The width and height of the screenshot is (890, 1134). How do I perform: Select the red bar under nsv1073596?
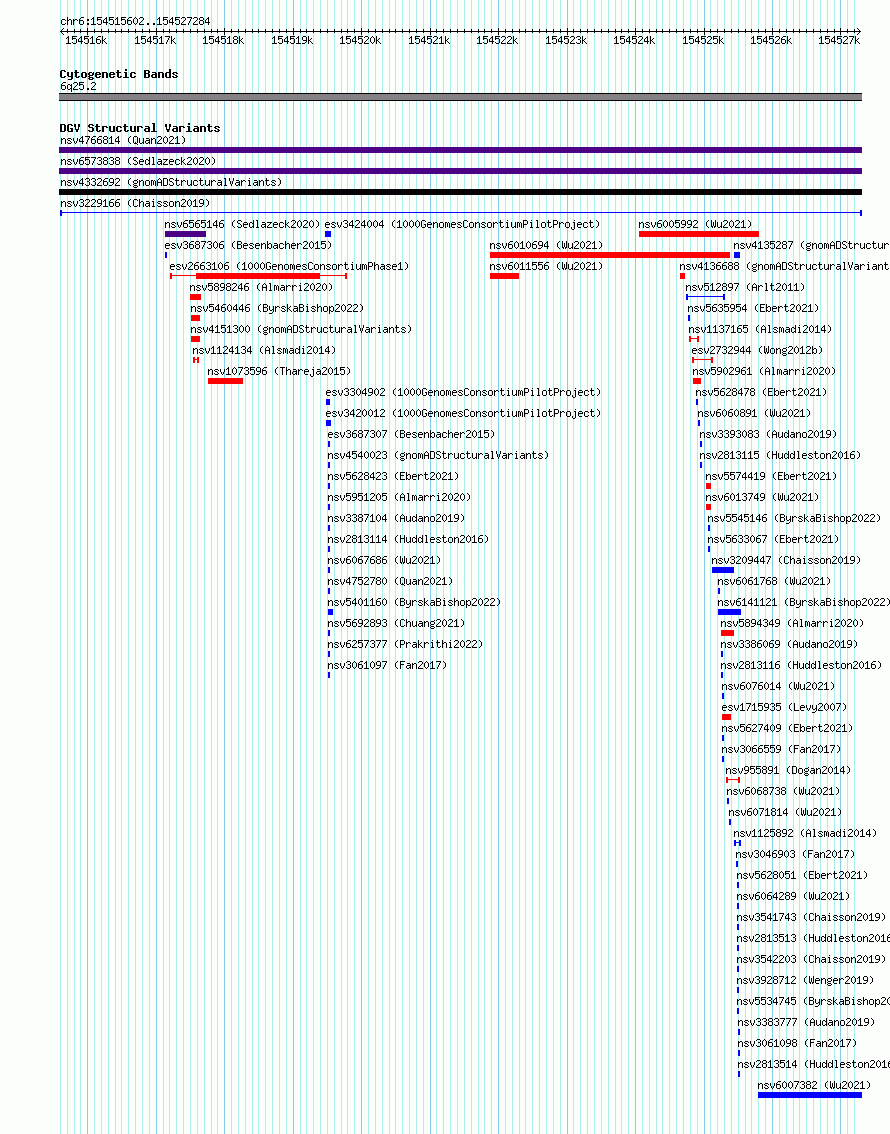pyautogui.click(x=225, y=380)
